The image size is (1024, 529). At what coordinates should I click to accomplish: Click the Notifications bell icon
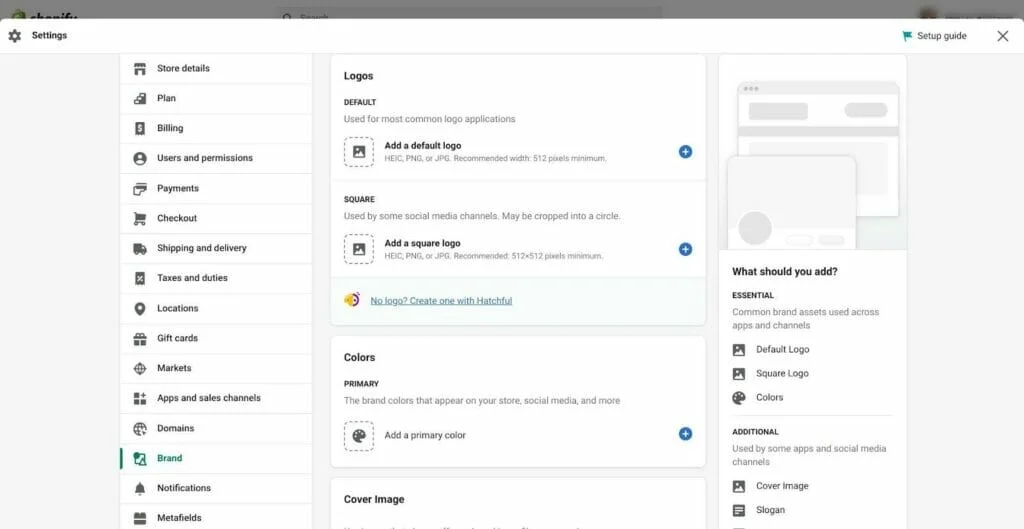140,489
